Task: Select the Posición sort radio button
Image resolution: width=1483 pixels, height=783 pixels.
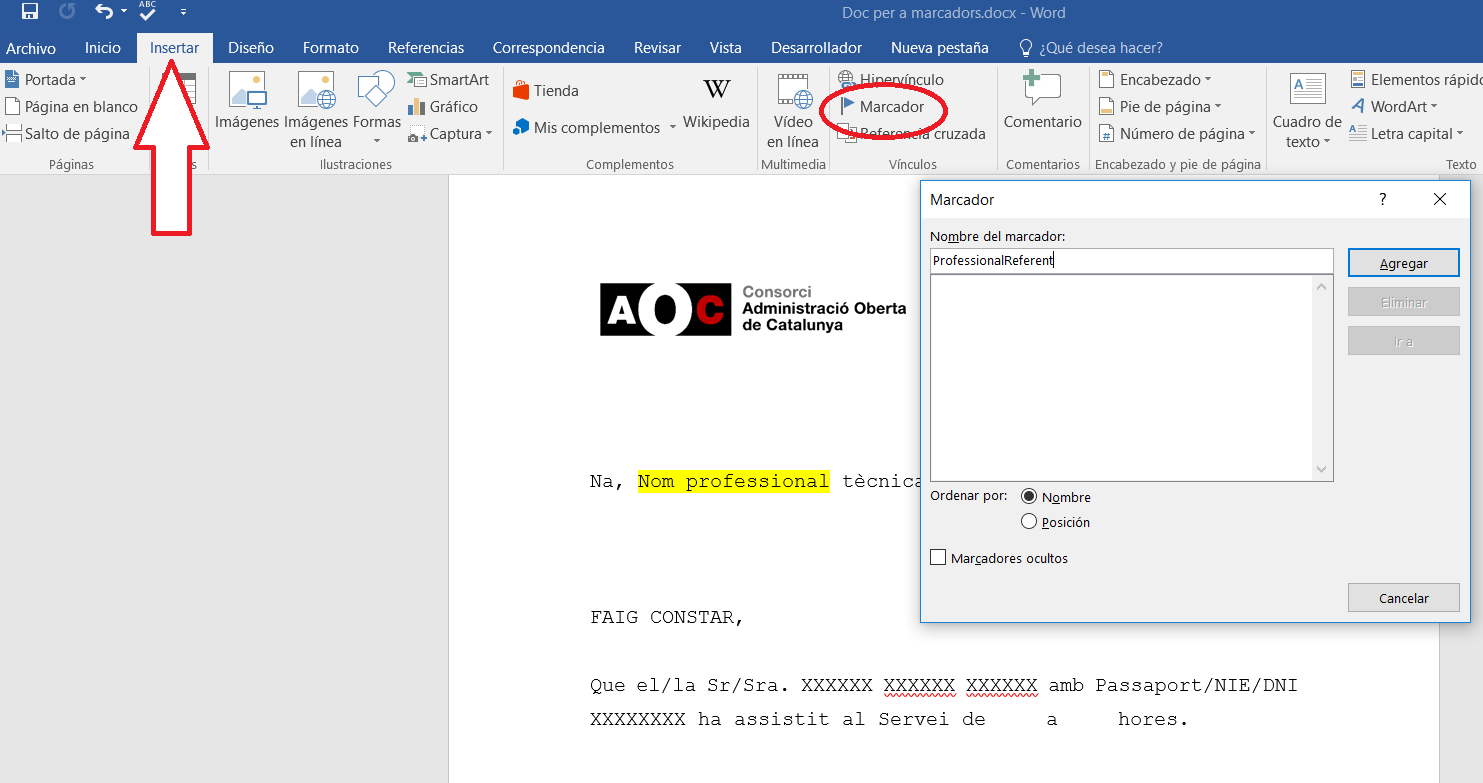Action: pos(1029,522)
